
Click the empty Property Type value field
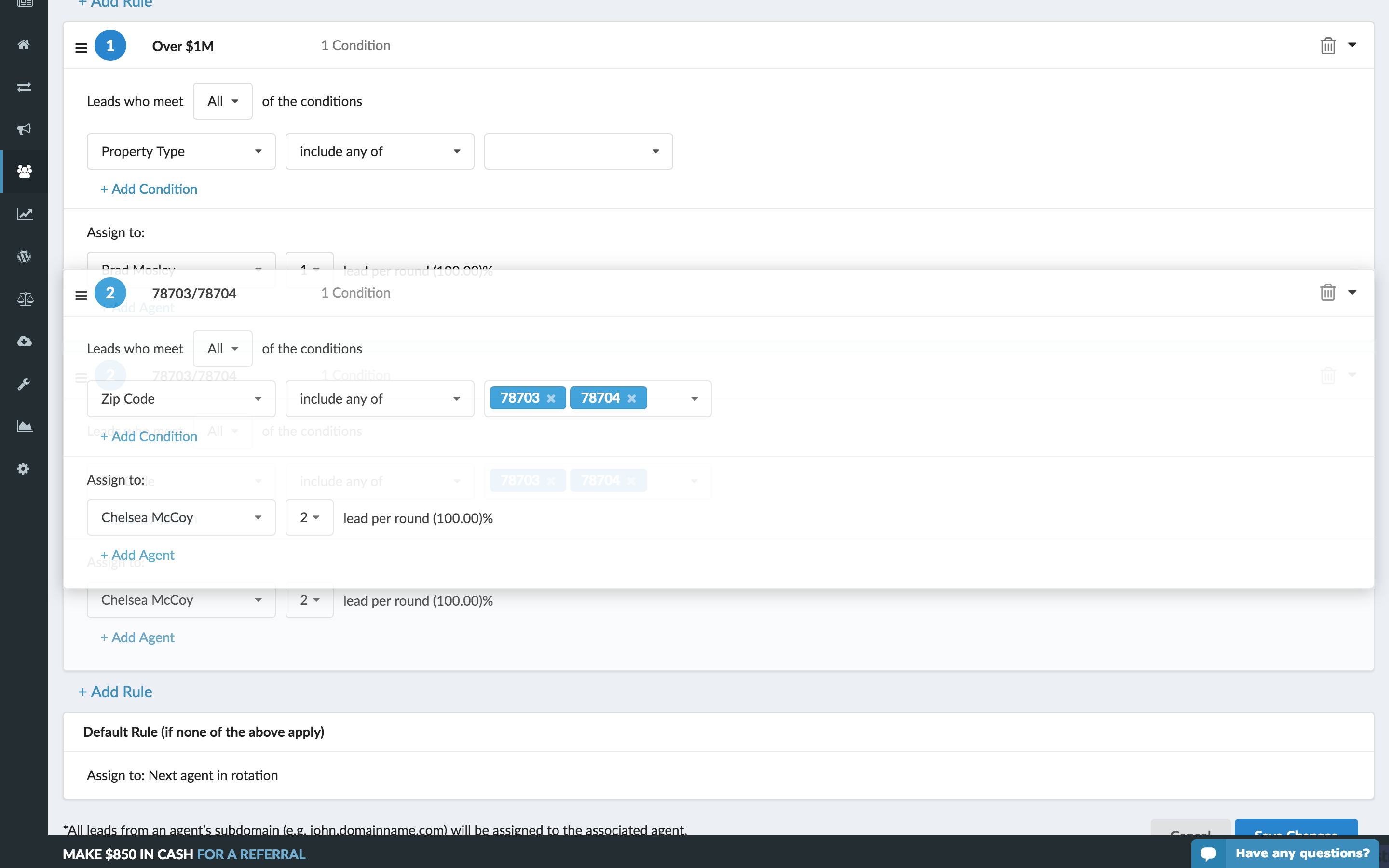(x=578, y=151)
